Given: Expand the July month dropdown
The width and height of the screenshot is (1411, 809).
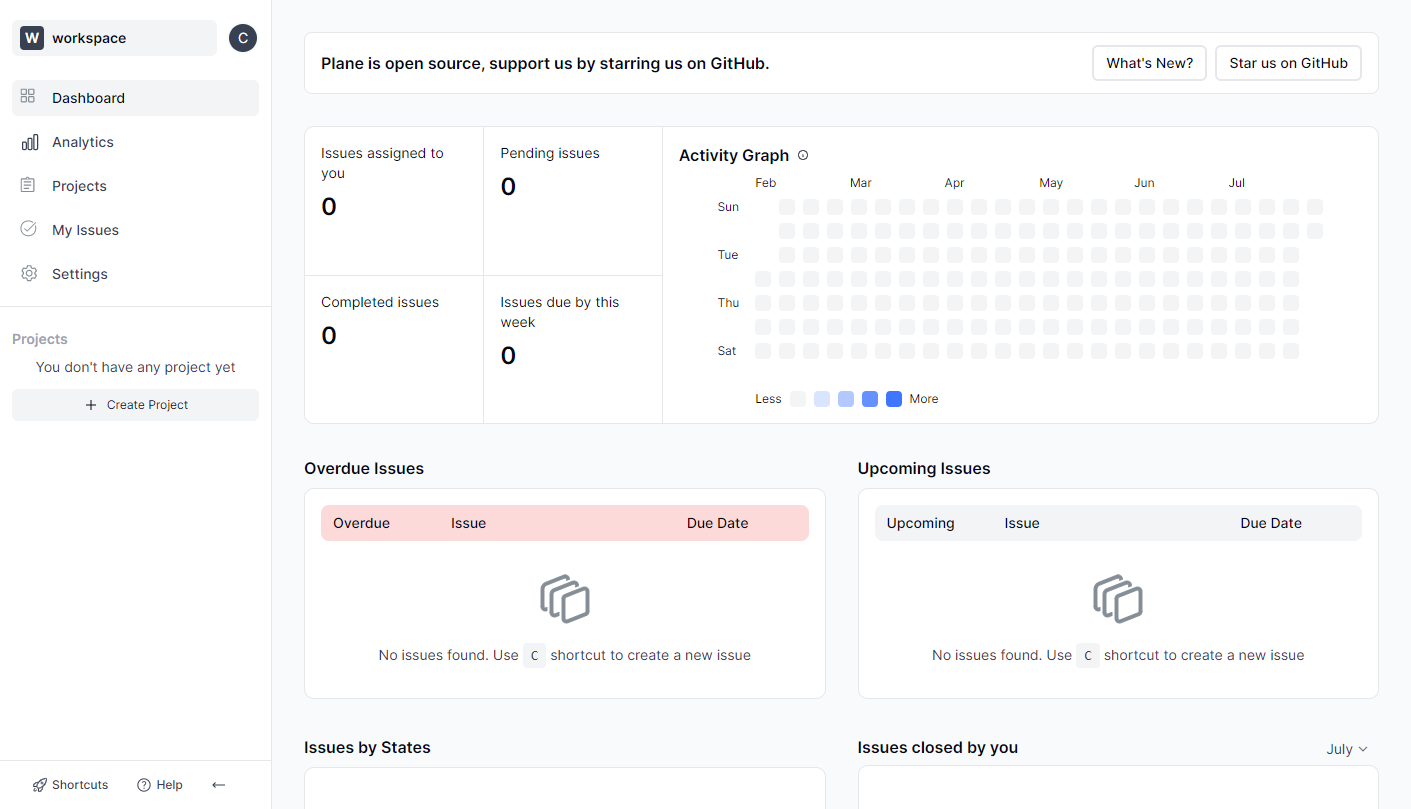Looking at the screenshot, I should [x=1346, y=749].
